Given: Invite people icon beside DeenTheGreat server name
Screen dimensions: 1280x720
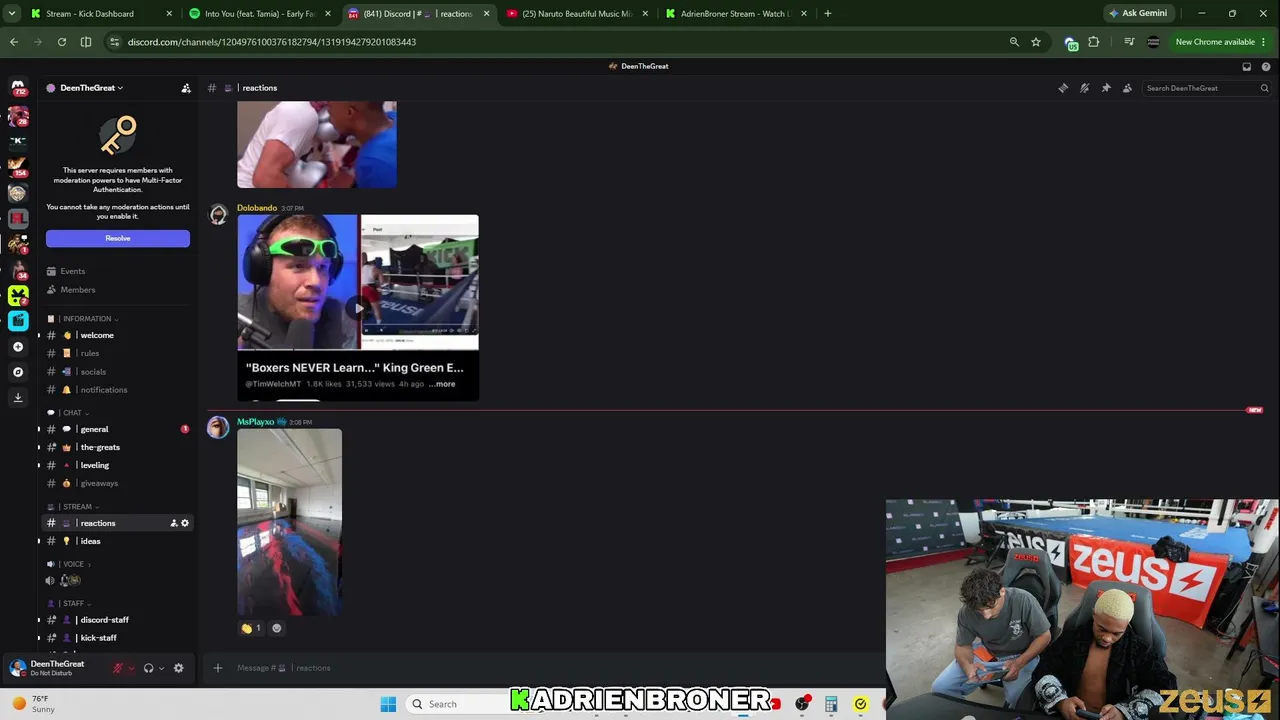Looking at the screenshot, I should (x=186, y=88).
